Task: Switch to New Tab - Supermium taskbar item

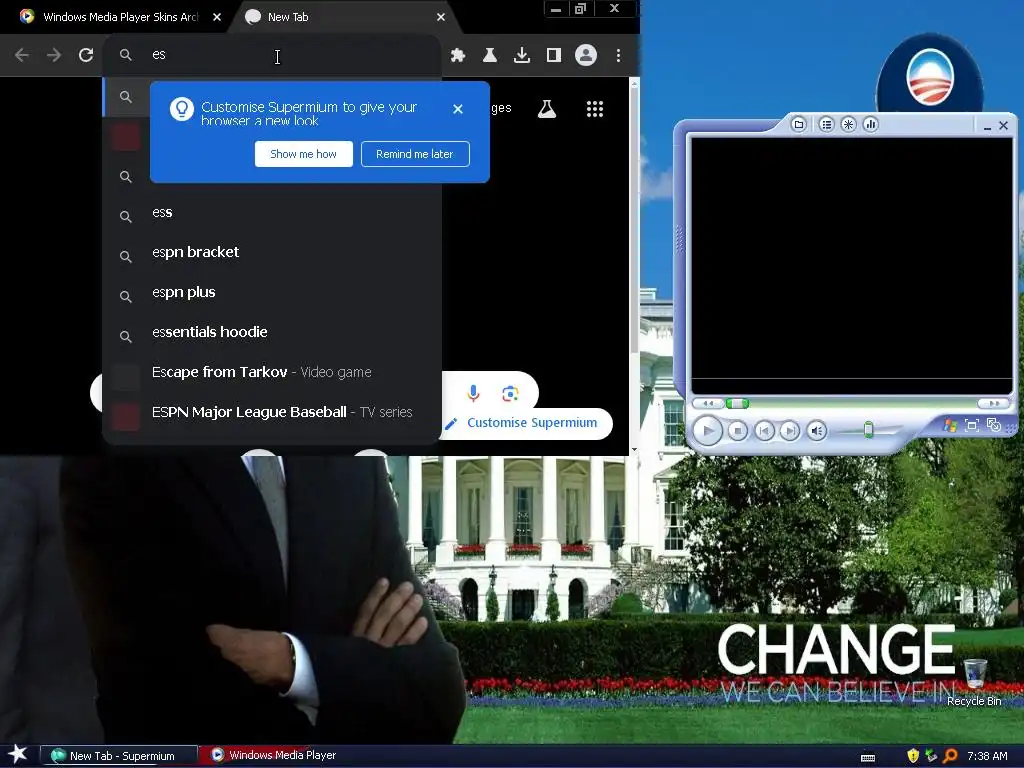Action: [x=119, y=756]
